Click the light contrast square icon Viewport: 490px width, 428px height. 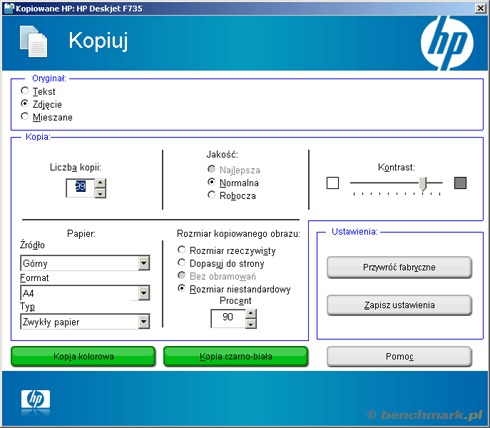click(332, 183)
